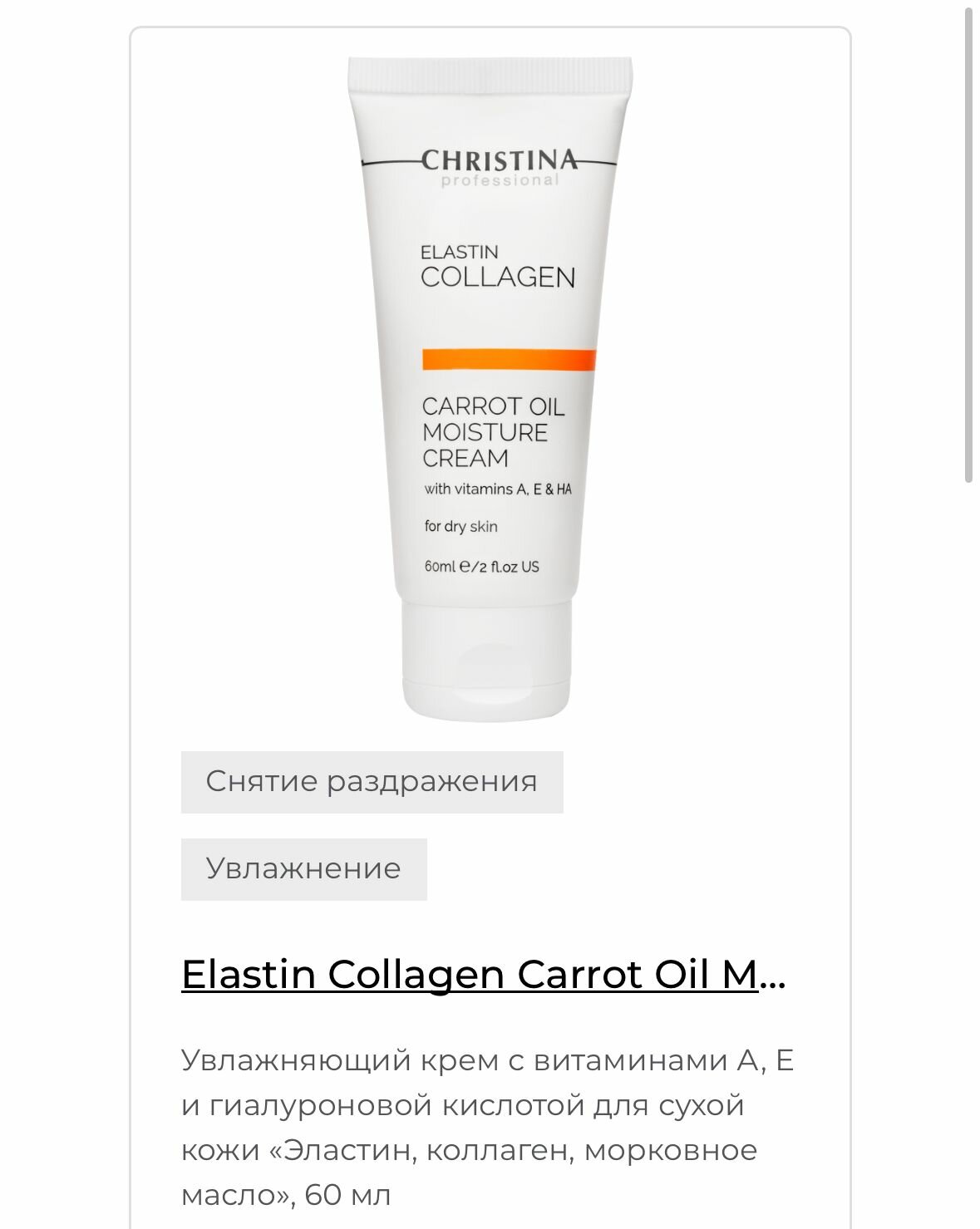Screen dimensions: 980x1229
Task: Click the Russian product description paragraph
Action: 487,1128
